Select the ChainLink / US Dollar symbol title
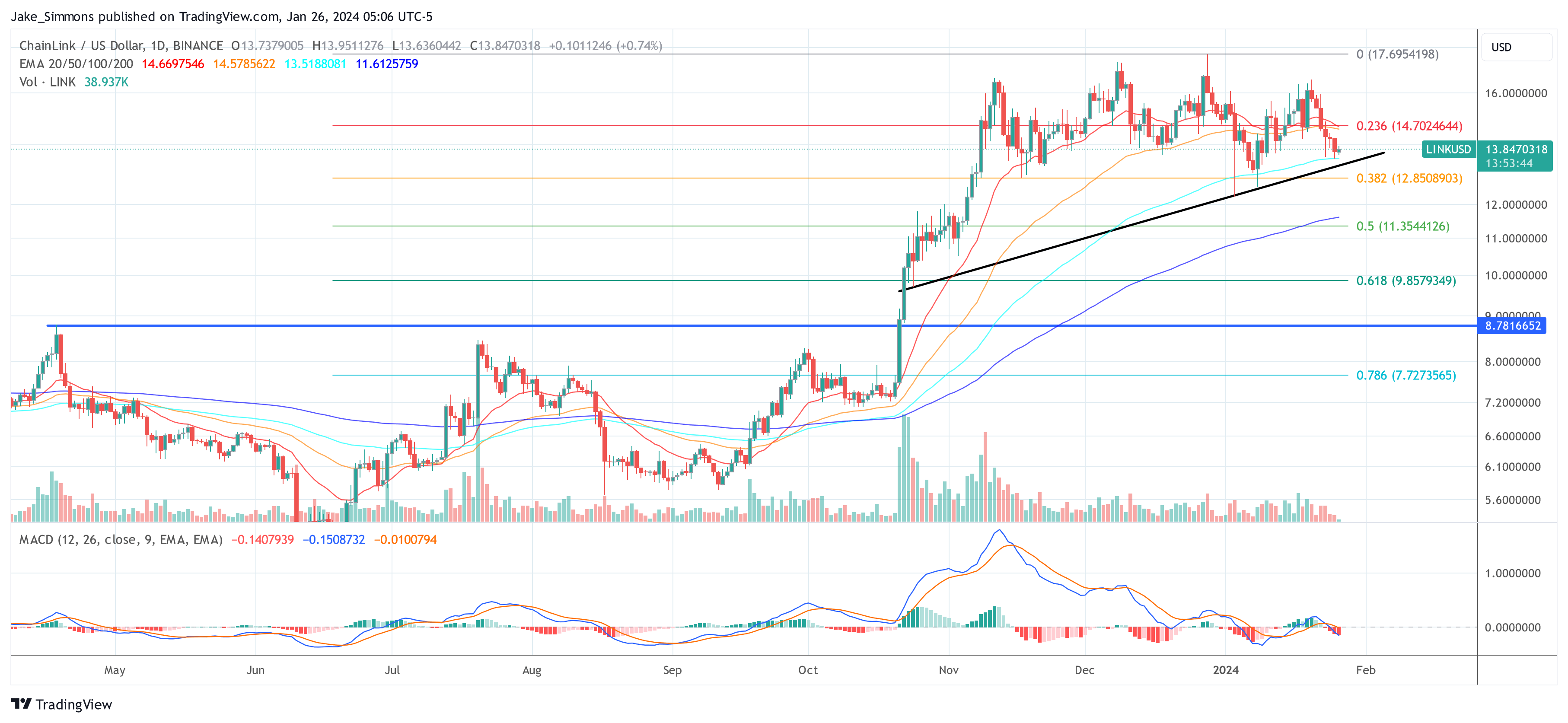The width and height of the screenshot is (1568, 723). 121,46
